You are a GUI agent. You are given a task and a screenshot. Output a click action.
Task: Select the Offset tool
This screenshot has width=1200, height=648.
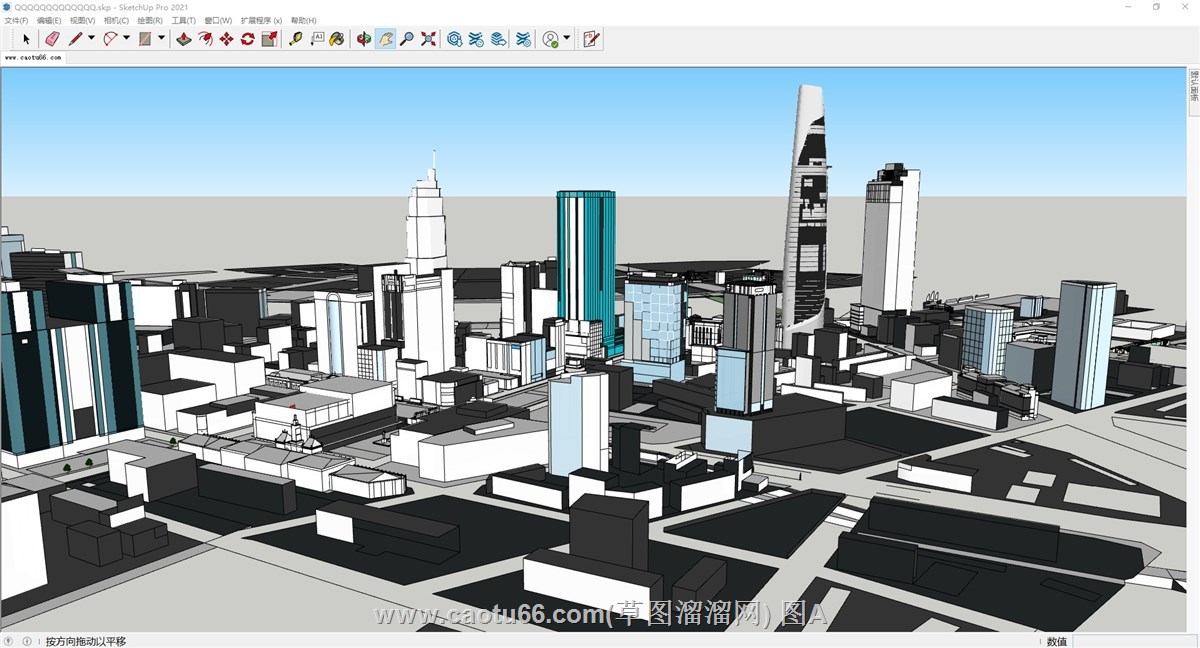(205, 39)
